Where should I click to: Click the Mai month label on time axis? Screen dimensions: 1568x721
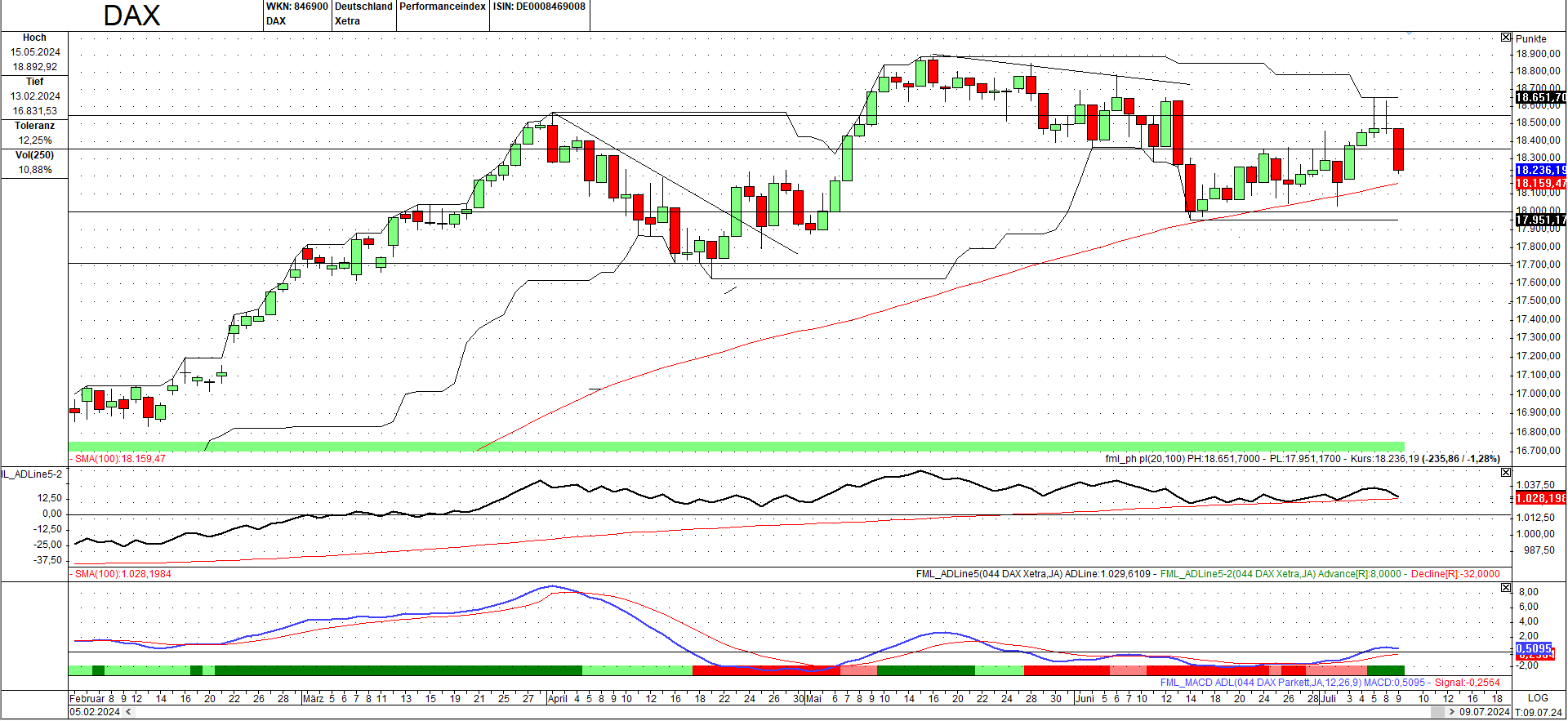coord(814,698)
